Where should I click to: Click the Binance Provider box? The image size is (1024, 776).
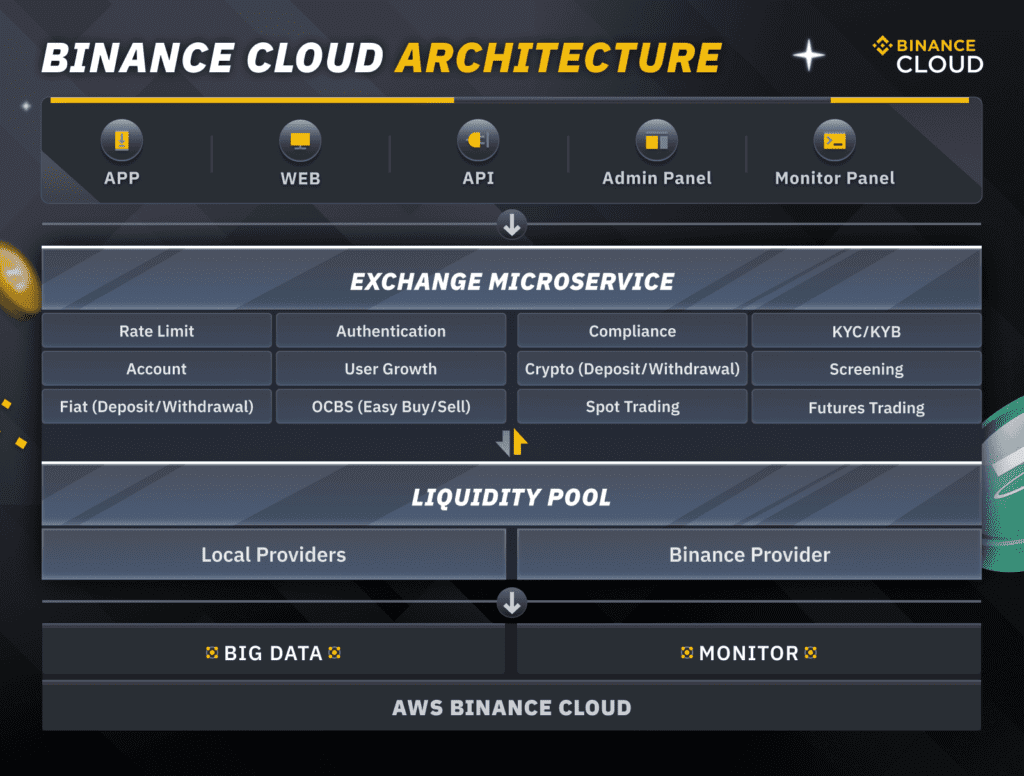click(749, 554)
